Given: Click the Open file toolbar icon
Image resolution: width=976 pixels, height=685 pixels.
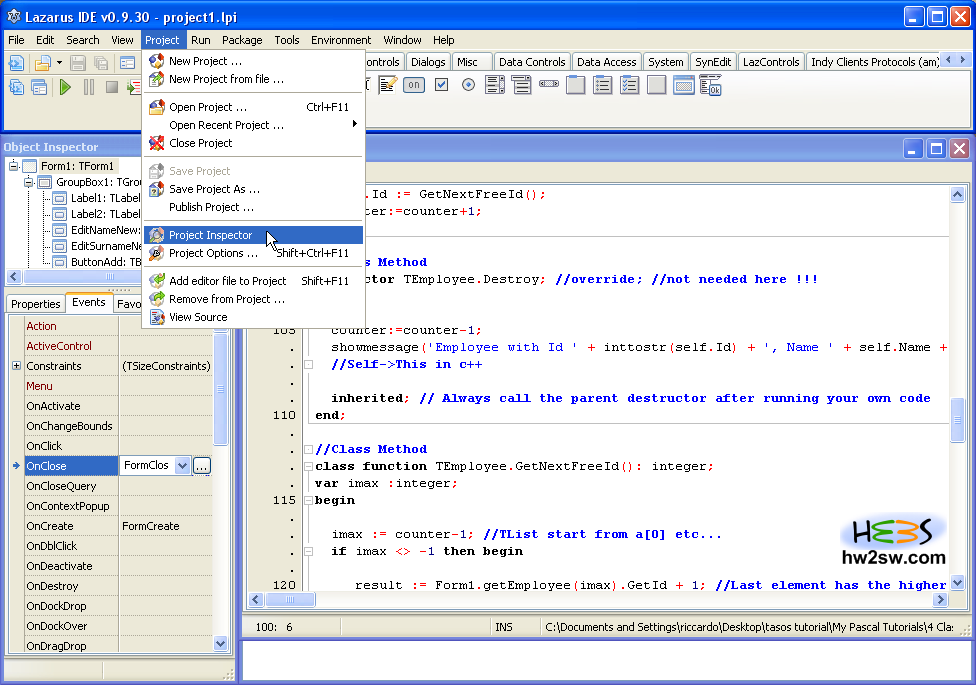Looking at the screenshot, I should point(42,63).
